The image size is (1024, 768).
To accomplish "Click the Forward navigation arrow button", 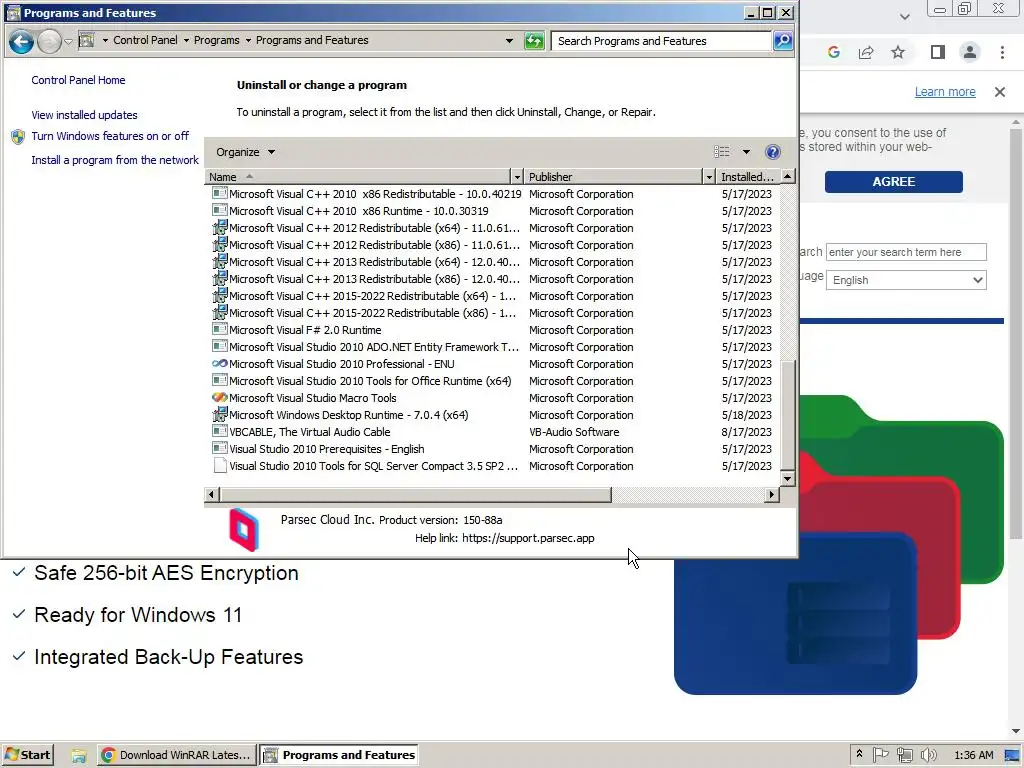I will pyautogui.click(x=49, y=42).
